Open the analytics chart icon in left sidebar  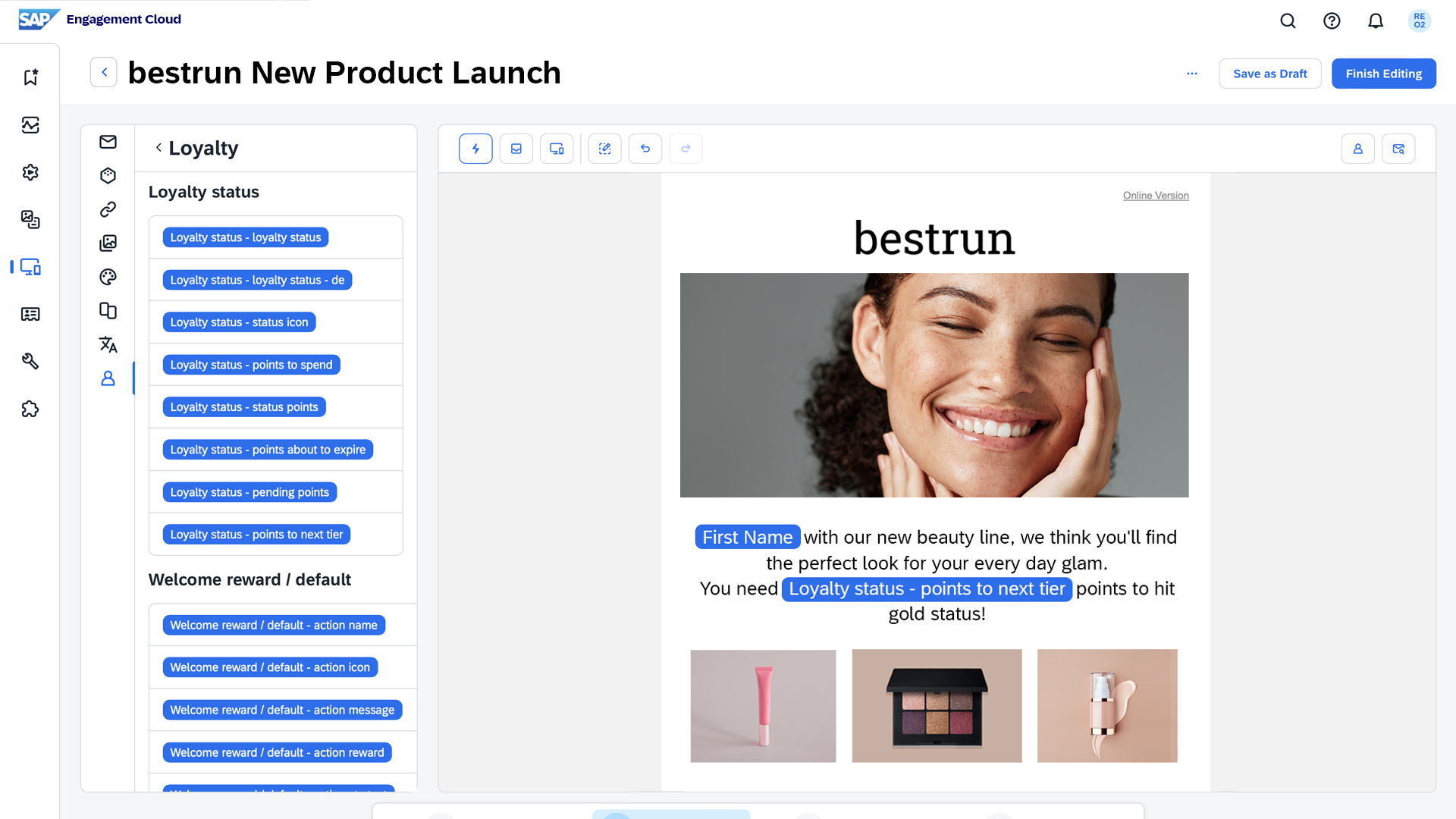point(30,125)
